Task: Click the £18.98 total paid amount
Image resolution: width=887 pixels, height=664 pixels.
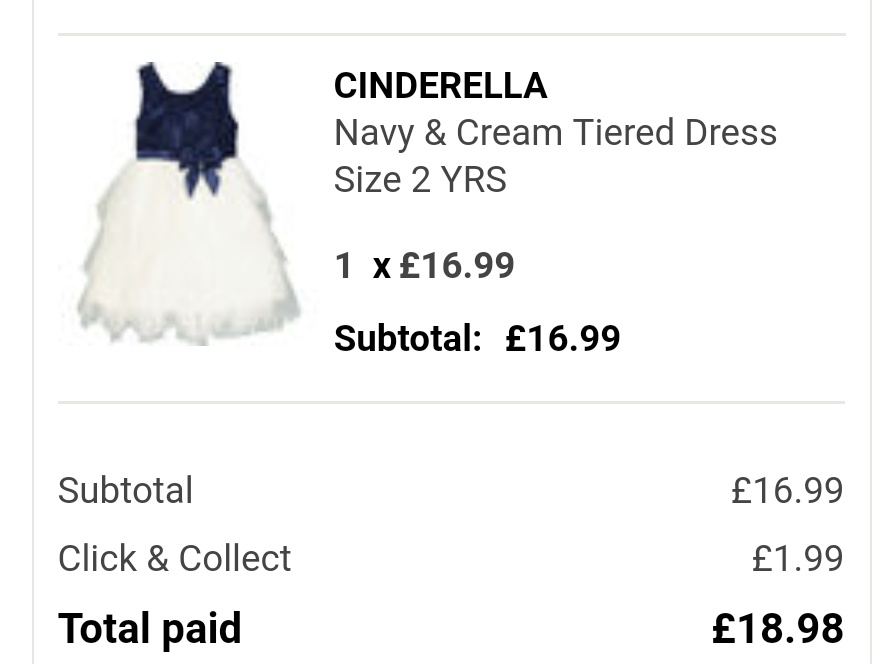Action: coord(777,629)
